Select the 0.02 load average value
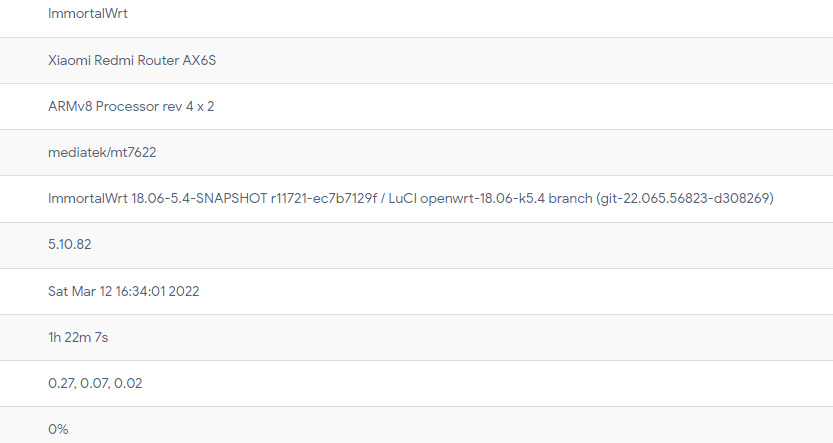Image resolution: width=833 pixels, height=443 pixels. pos(128,384)
